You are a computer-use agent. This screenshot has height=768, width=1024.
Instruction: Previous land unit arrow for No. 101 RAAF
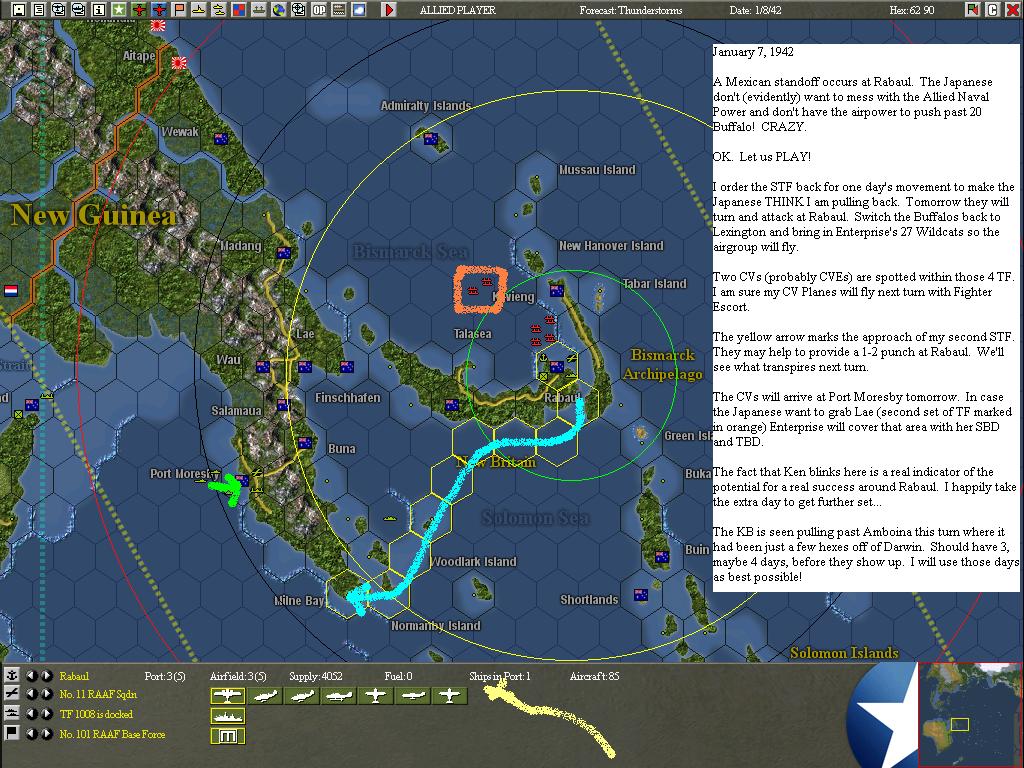[x=31, y=733]
